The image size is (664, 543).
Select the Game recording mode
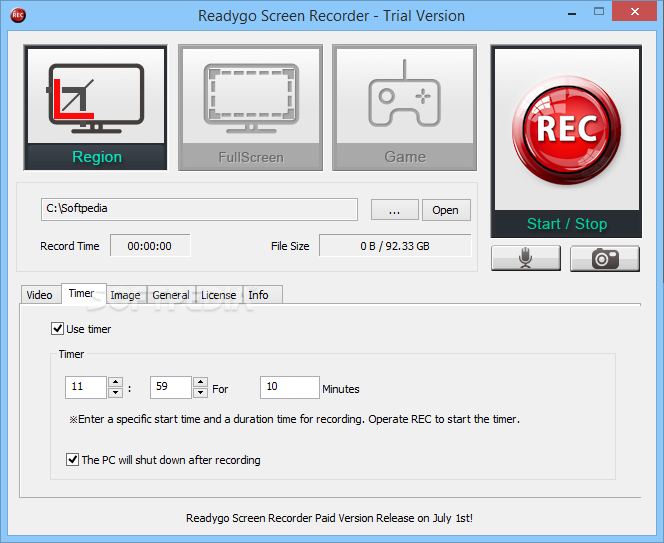(404, 108)
